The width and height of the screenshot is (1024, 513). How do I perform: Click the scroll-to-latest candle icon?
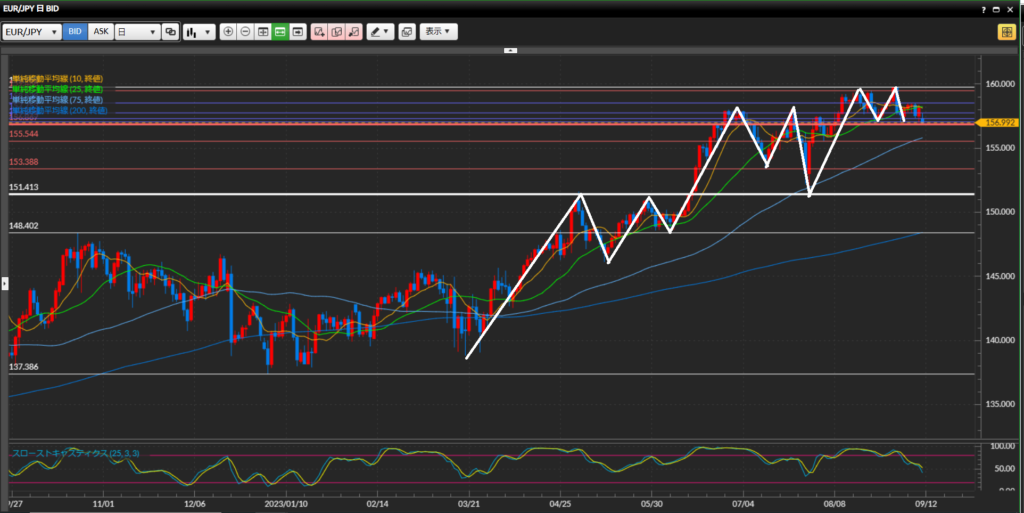coord(297,32)
